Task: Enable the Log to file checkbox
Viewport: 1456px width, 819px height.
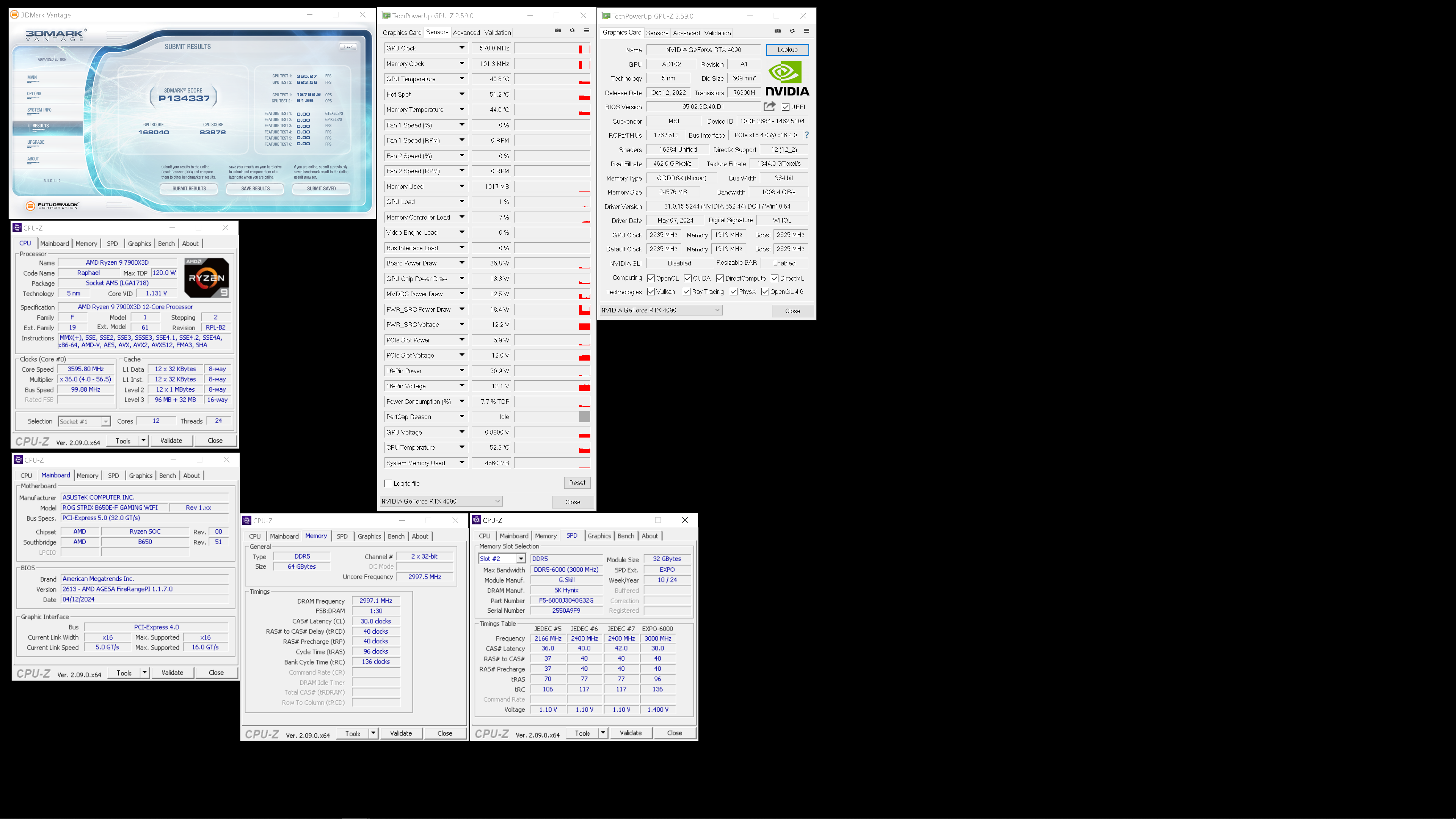Action: (388, 484)
